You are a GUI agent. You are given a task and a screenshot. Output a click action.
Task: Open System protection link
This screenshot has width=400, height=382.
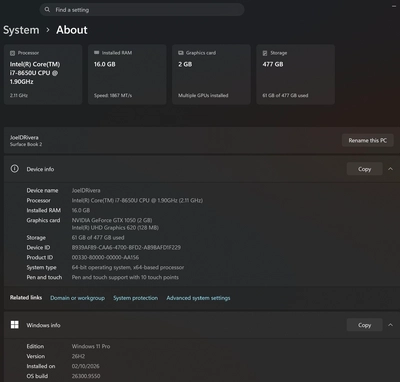coord(135,298)
